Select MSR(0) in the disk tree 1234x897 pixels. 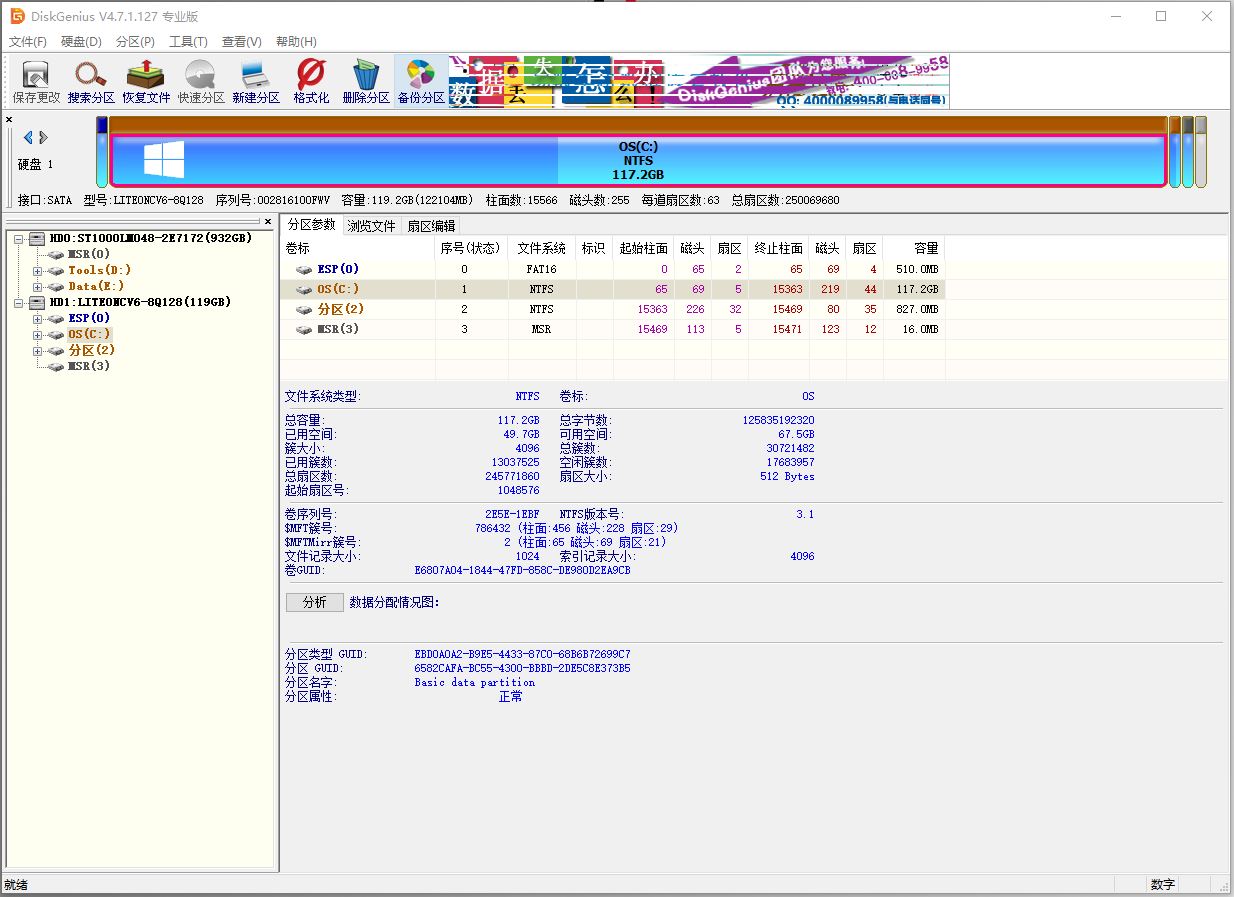pyautogui.click(x=89, y=254)
